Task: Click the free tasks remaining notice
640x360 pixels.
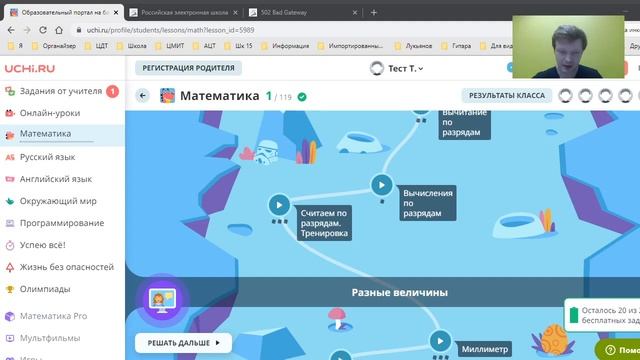Action: 602,315
